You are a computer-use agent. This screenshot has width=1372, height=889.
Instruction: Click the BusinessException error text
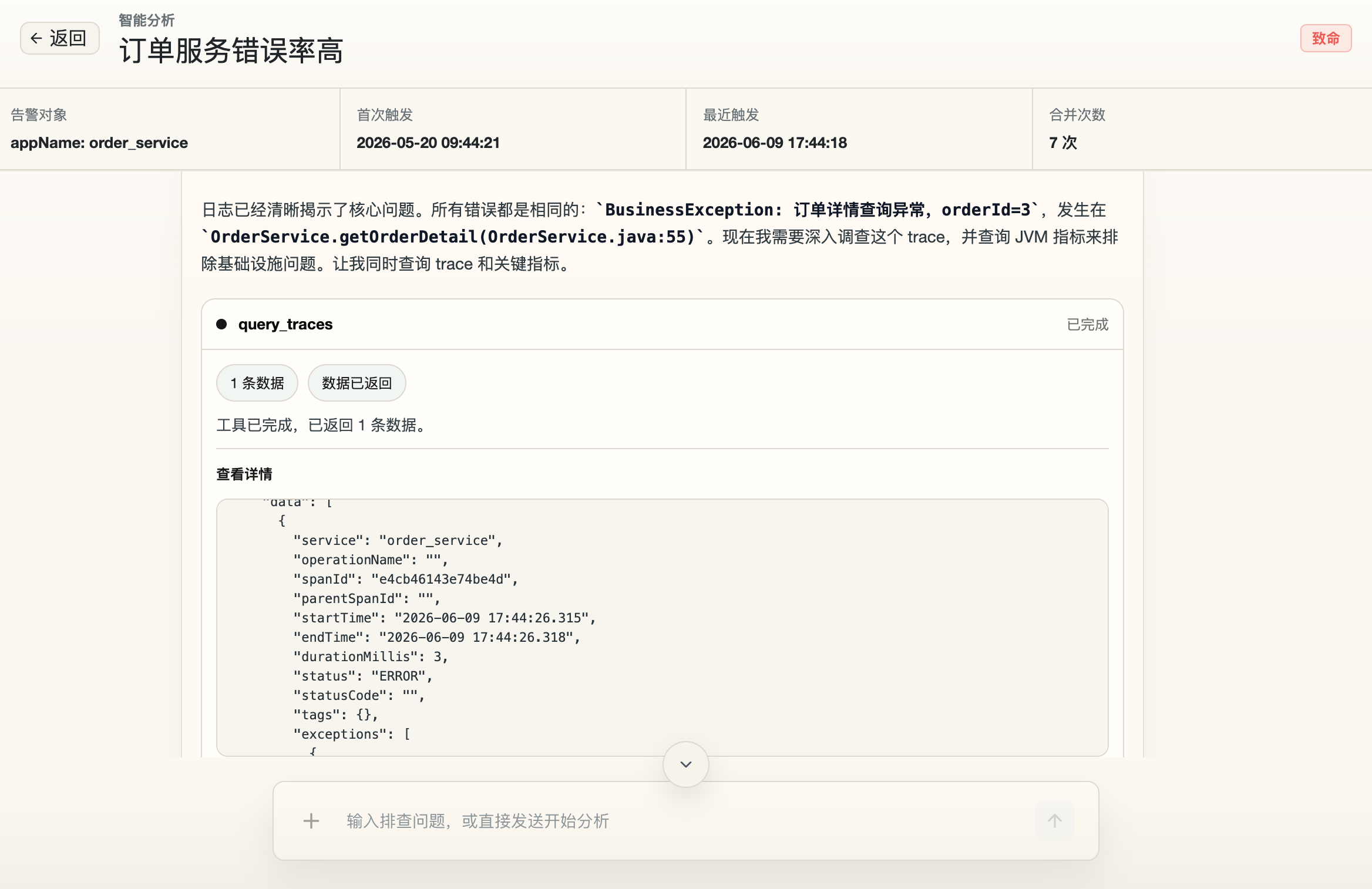click(818, 210)
